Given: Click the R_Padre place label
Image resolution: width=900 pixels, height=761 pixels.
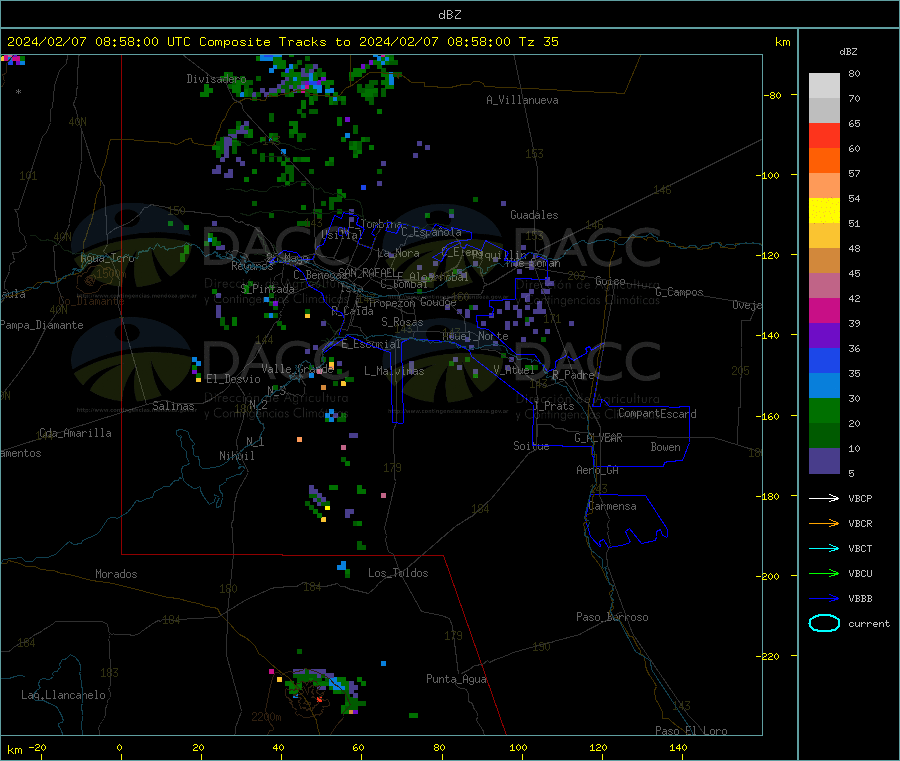Looking at the screenshot, I should tap(573, 375).
